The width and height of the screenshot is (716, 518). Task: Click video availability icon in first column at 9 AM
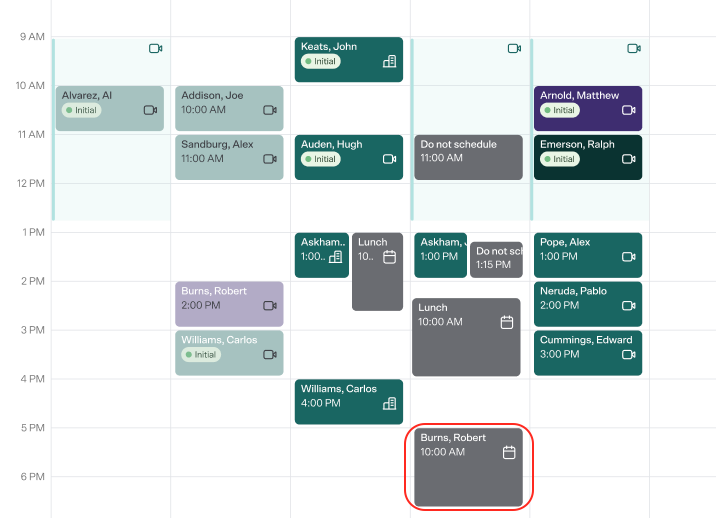pos(156,48)
